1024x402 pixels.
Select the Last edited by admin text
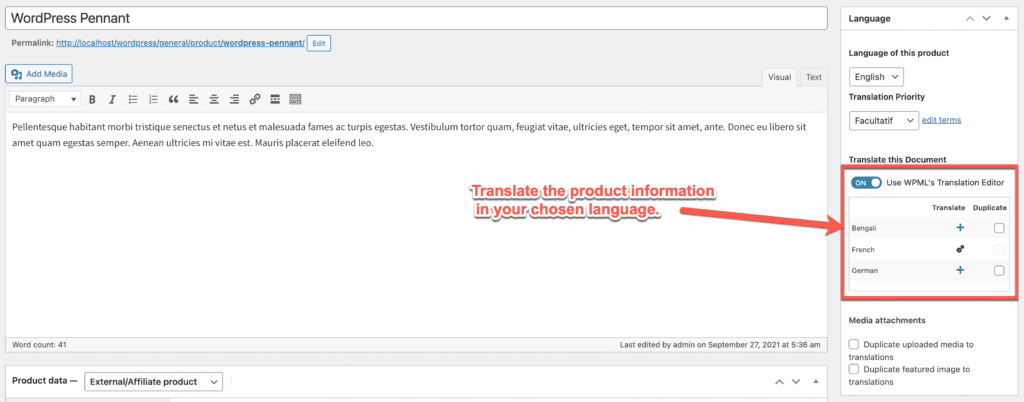pos(720,344)
